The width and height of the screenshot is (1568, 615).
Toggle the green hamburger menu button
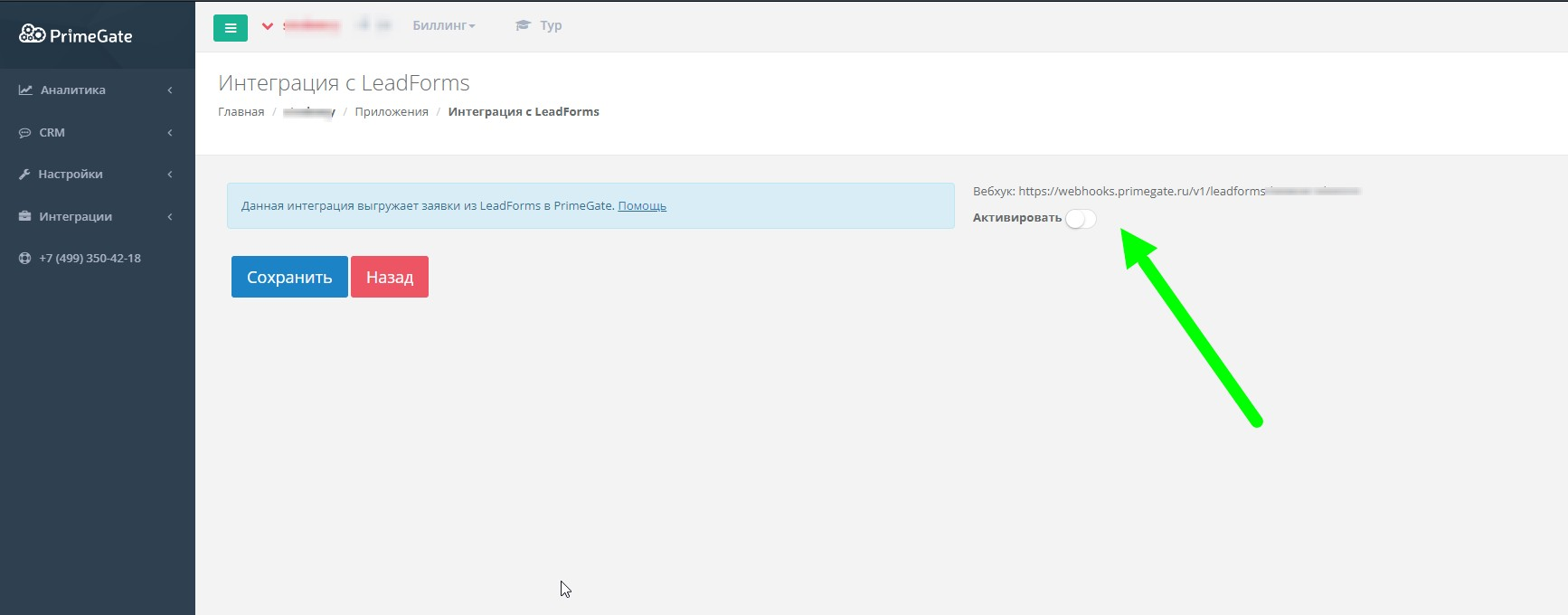click(231, 28)
